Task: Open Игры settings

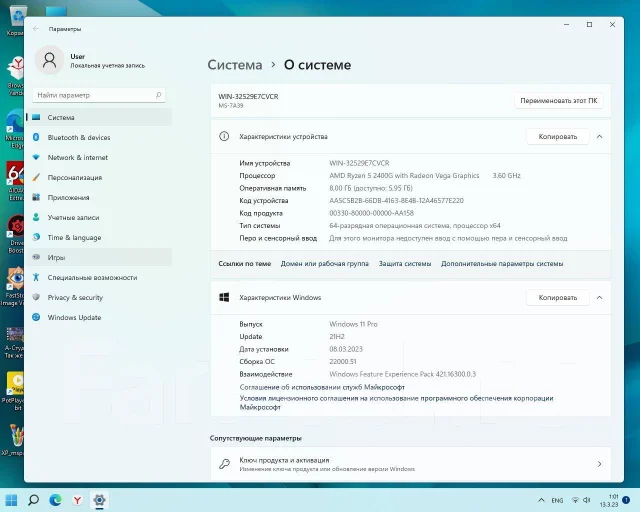Action: (x=99, y=257)
